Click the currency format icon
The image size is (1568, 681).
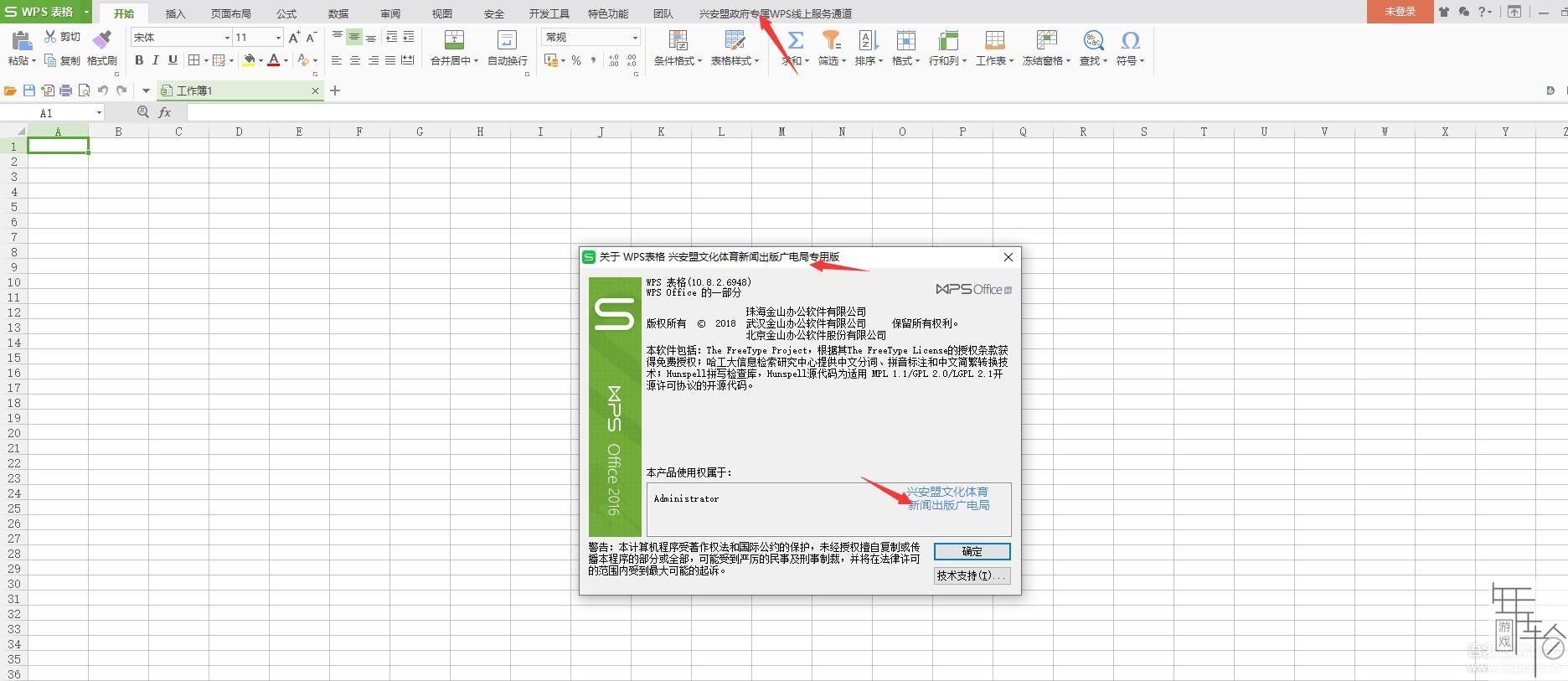click(551, 60)
